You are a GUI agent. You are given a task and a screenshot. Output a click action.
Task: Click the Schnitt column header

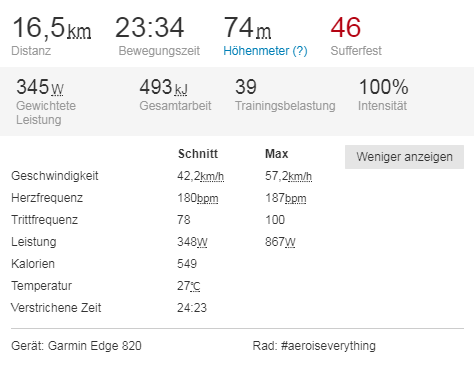click(198, 154)
